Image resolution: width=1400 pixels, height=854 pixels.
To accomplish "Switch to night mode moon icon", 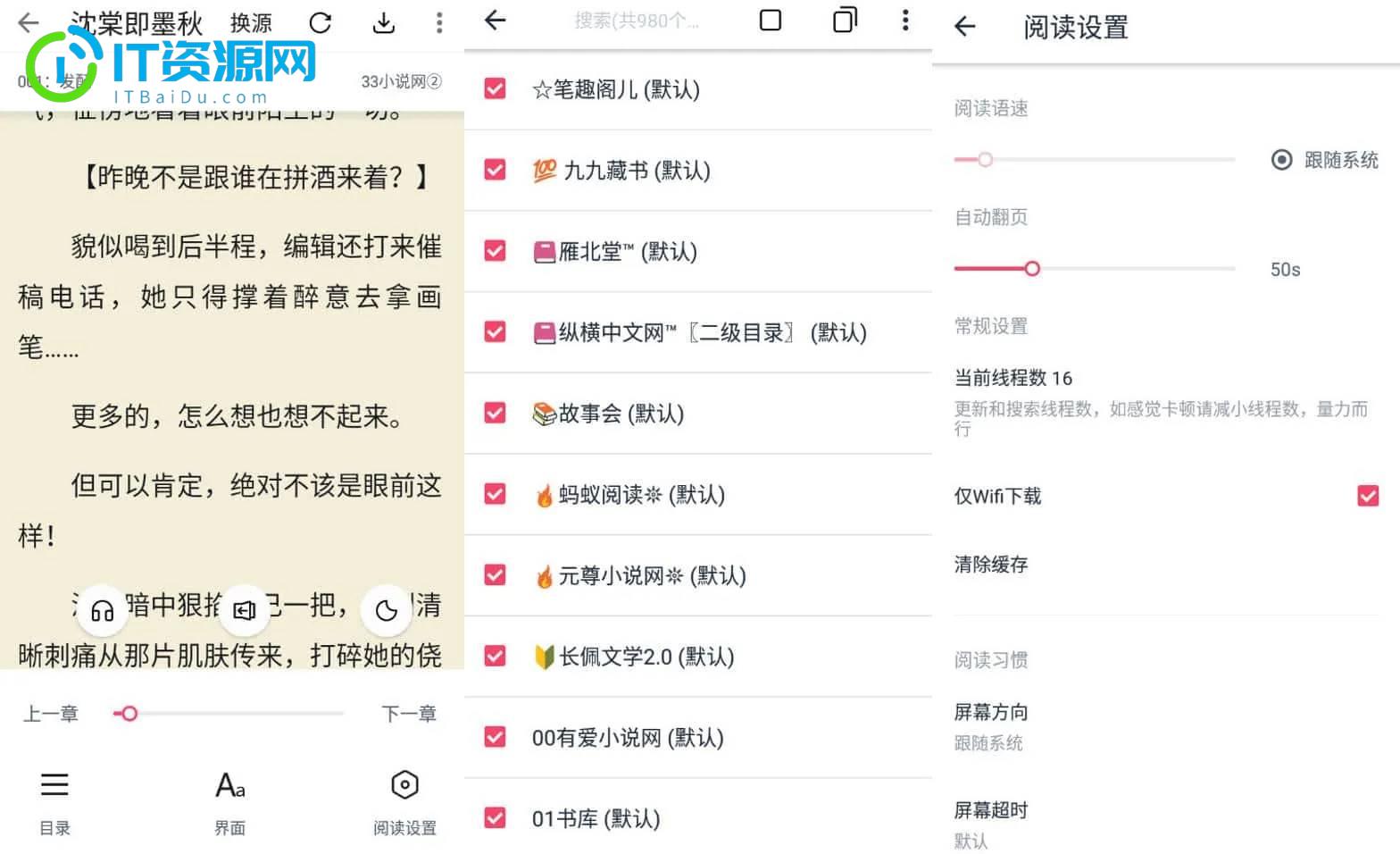I will coord(387,611).
